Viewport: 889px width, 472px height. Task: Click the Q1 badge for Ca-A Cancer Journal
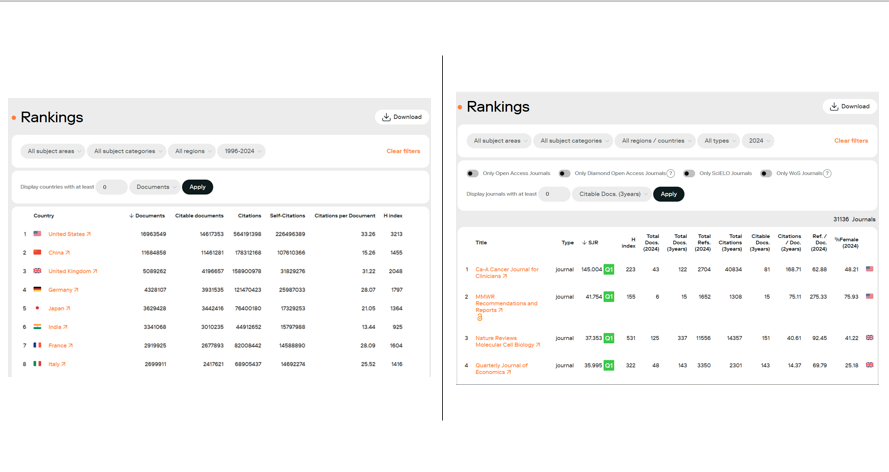(x=608, y=270)
